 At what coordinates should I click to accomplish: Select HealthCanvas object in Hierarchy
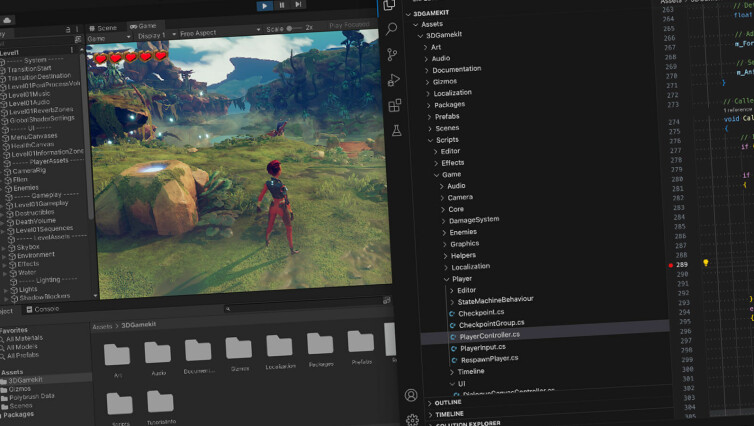tap(32, 145)
